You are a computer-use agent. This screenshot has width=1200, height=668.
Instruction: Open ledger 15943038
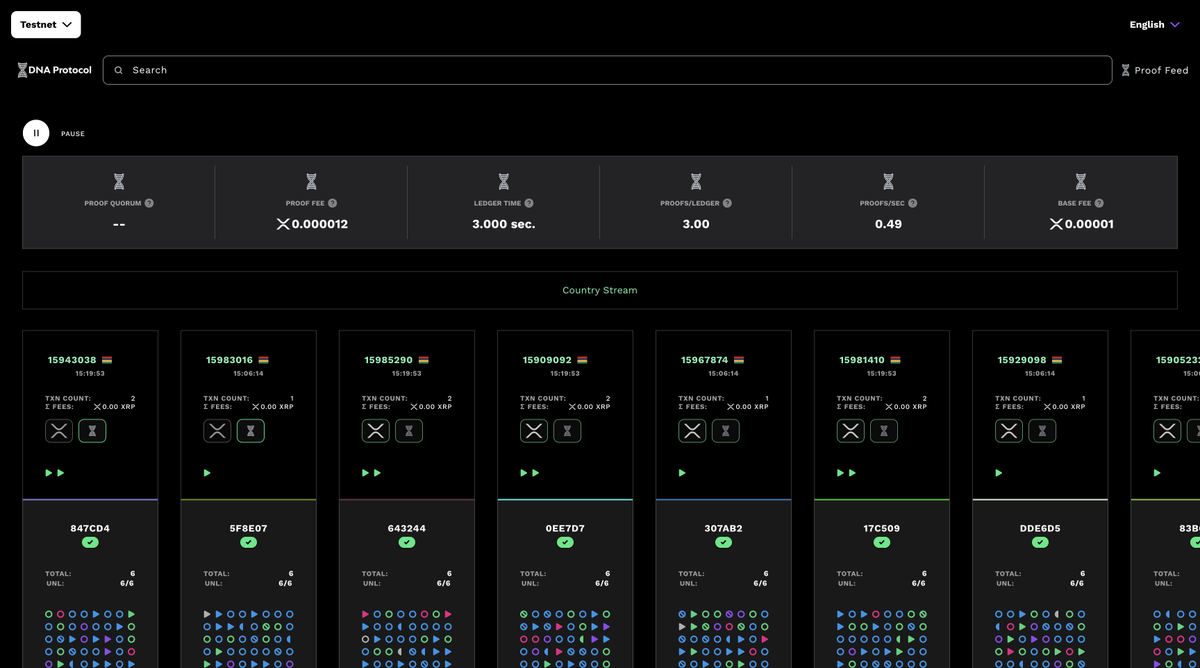(72, 360)
